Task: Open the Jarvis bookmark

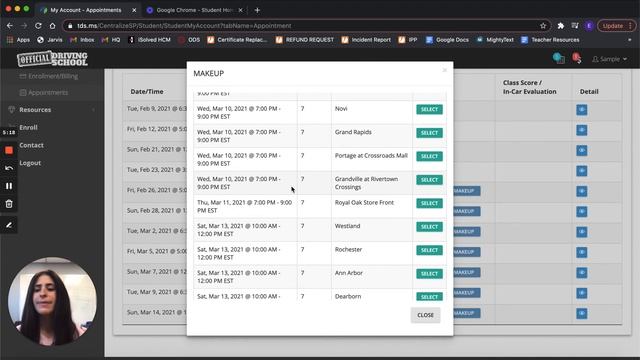Action: 50,40
